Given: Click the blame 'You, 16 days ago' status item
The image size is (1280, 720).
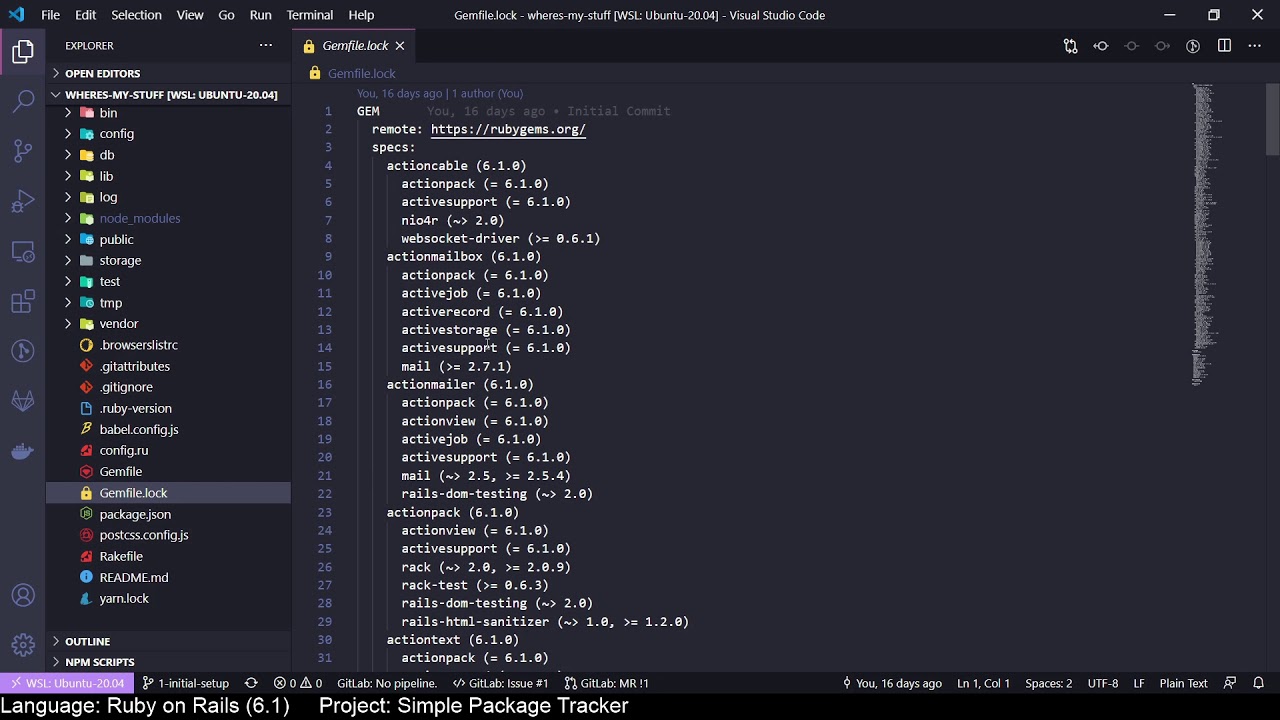Looking at the screenshot, I should pos(892,683).
